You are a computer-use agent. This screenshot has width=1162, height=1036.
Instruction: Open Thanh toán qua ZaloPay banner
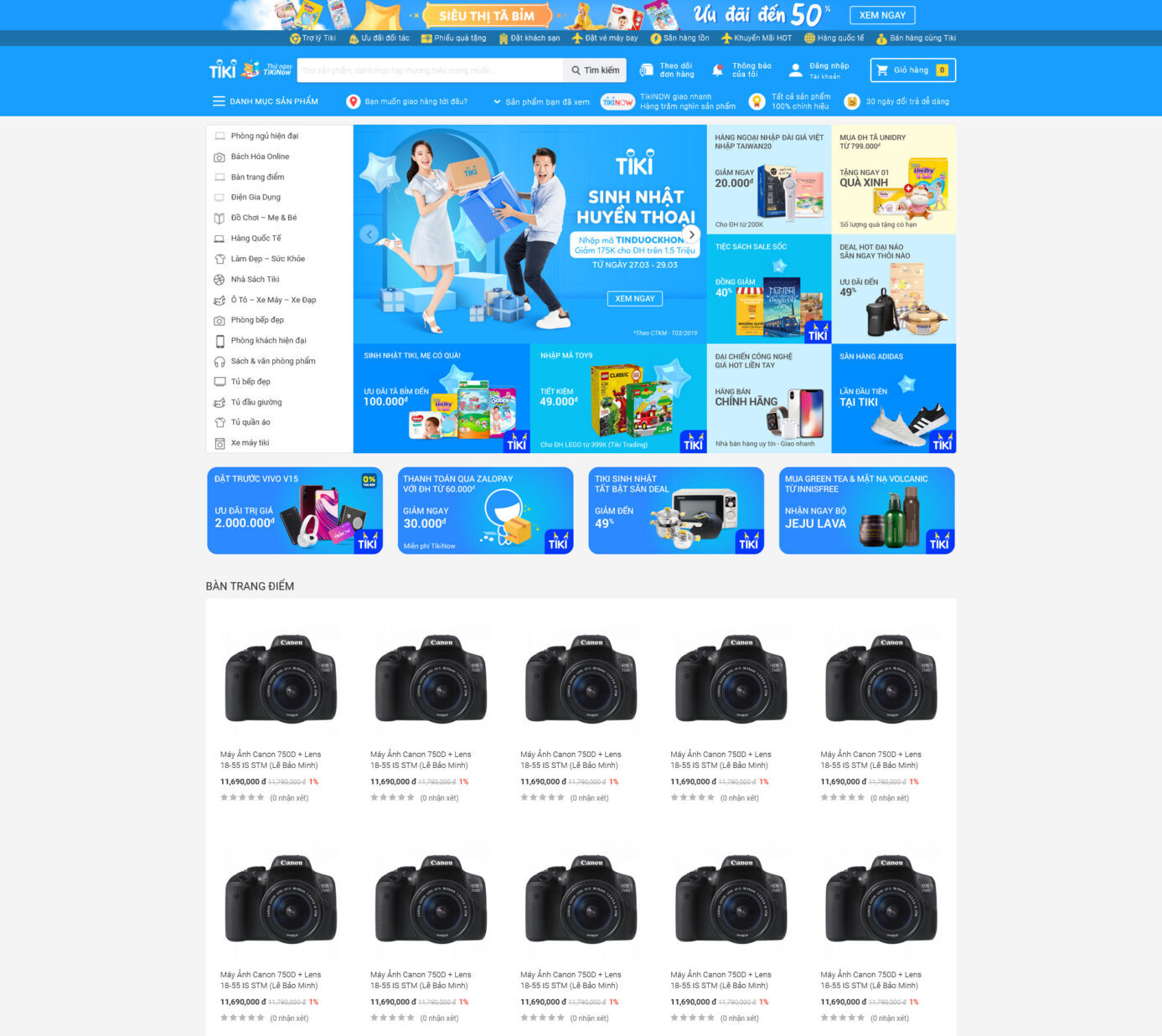486,511
